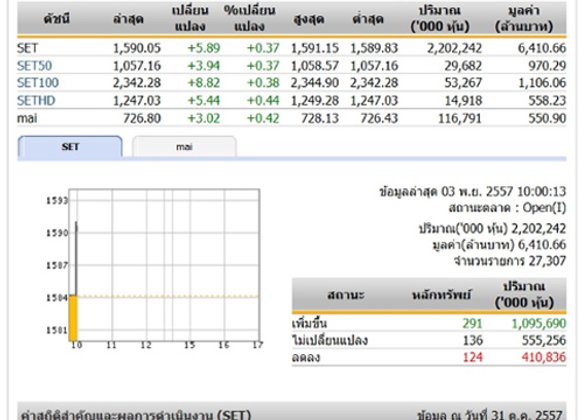The width and height of the screenshot is (583, 420).
Task: Switch to the SET tab
Action: tap(70, 147)
